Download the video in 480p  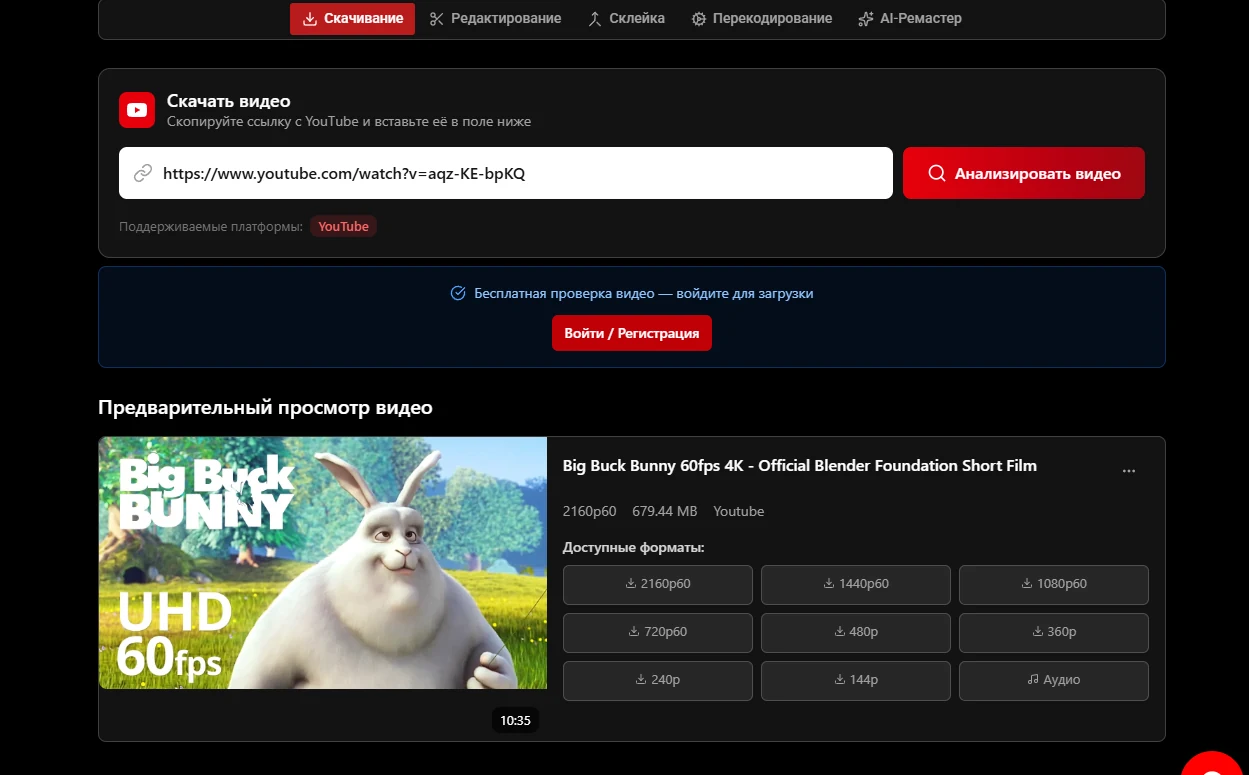point(856,632)
